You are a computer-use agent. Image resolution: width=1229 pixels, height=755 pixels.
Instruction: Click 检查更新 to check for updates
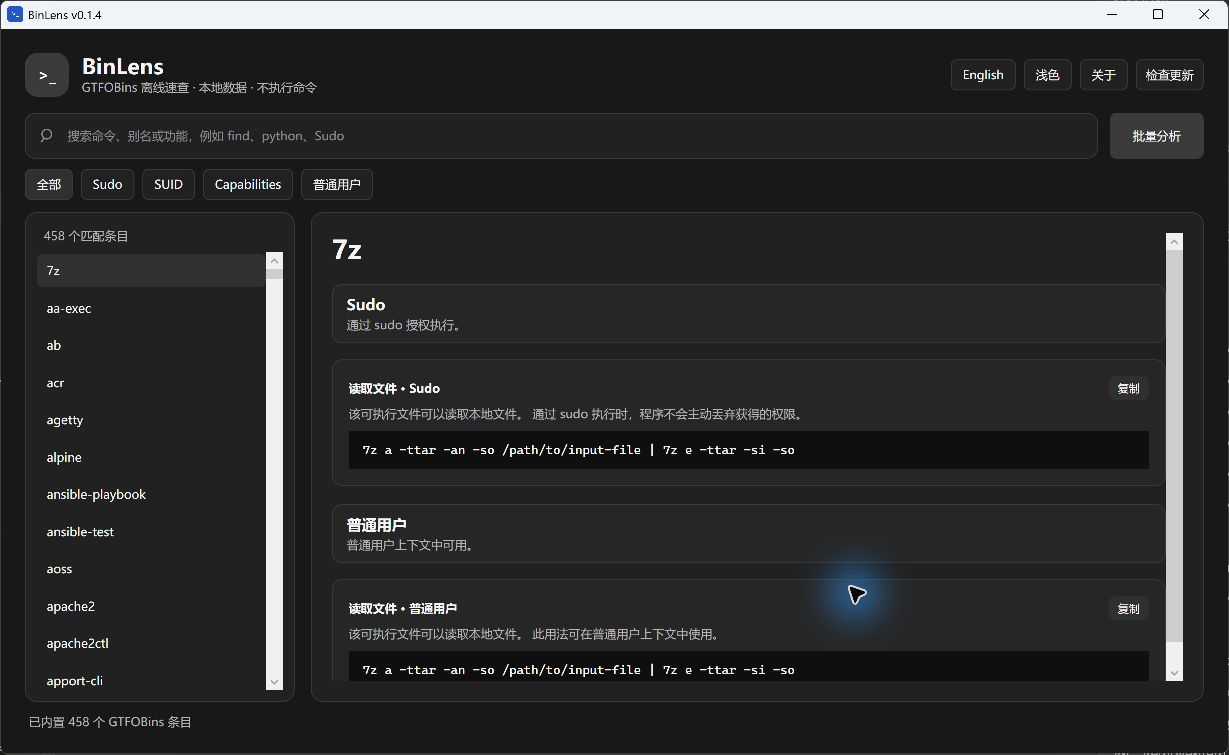pos(1170,75)
